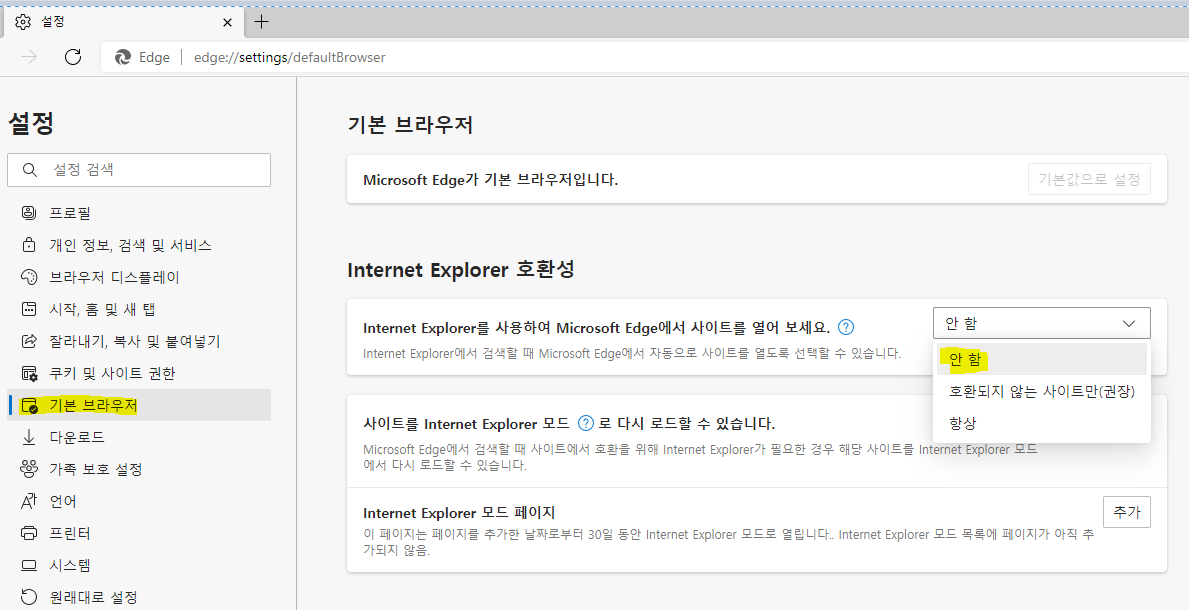Image resolution: width=1189 pixels, height=610 pixels.
Task: Open the 다운로드 settings page
Action: tap(140, 437)
